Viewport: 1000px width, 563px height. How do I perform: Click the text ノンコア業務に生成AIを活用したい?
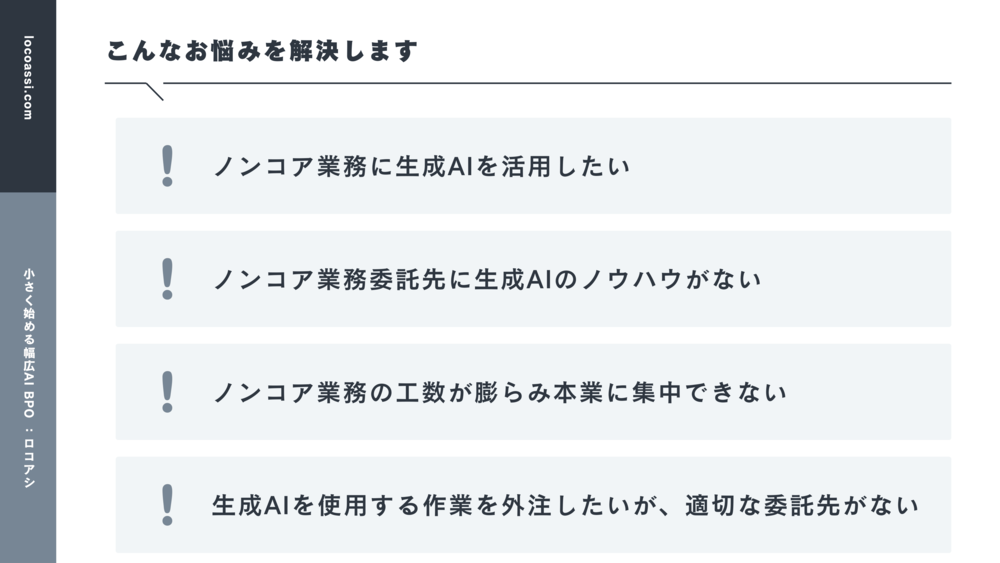[x=422, y=166]
